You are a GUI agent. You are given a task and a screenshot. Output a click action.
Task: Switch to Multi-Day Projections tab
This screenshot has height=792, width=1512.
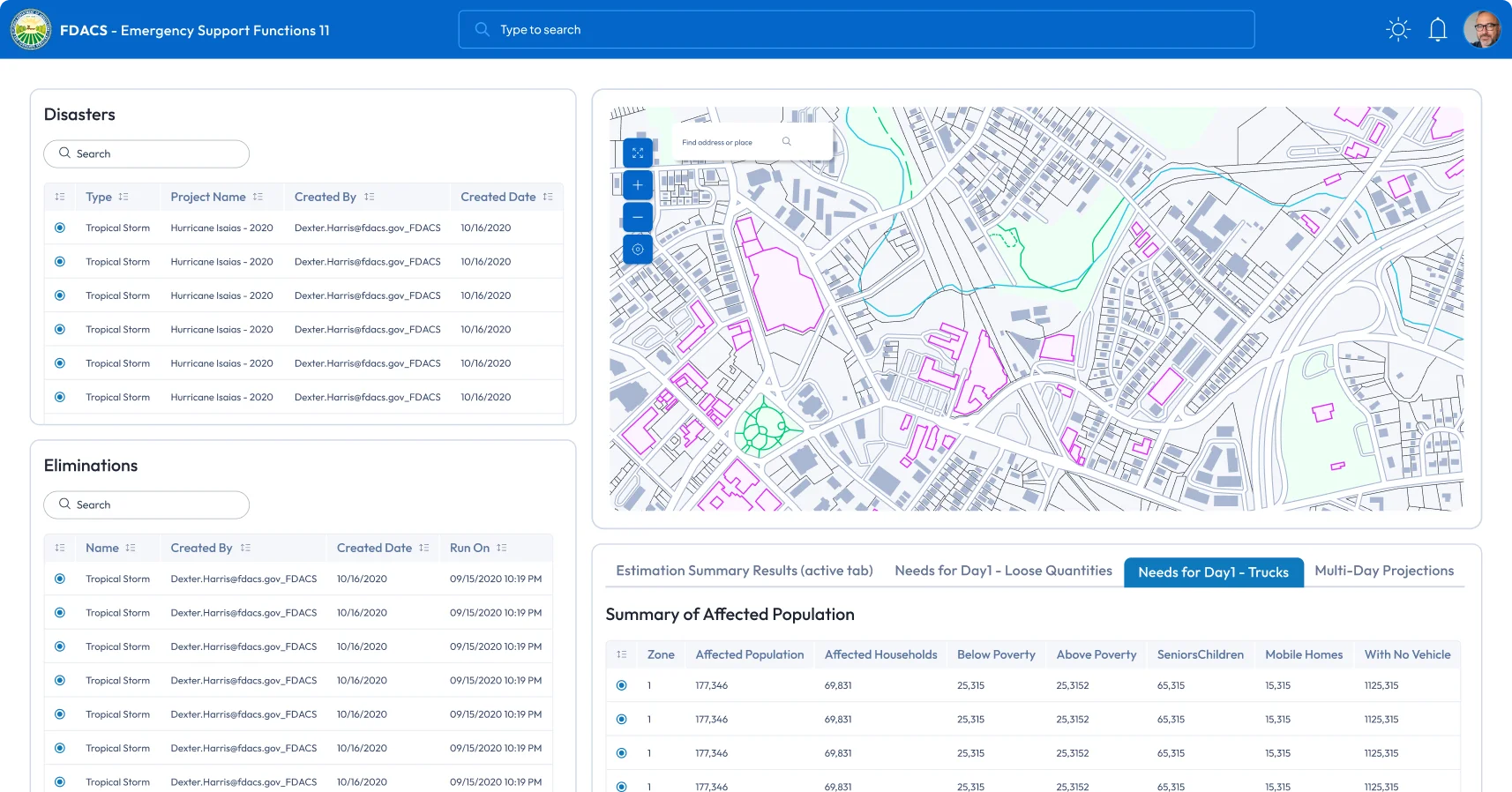click(x=1383, y=571)
